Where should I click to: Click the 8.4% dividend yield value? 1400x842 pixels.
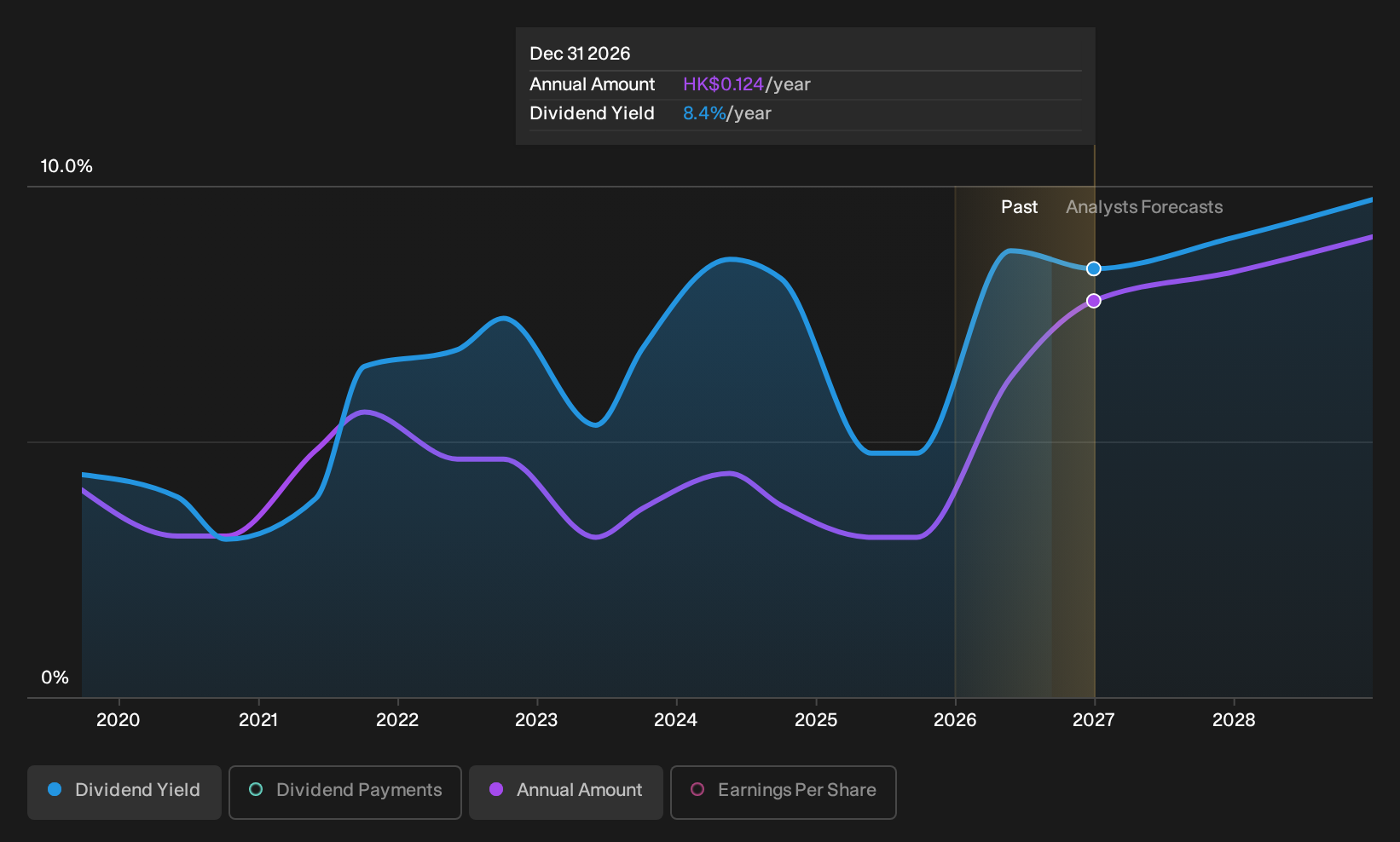[x=704, y=113]
